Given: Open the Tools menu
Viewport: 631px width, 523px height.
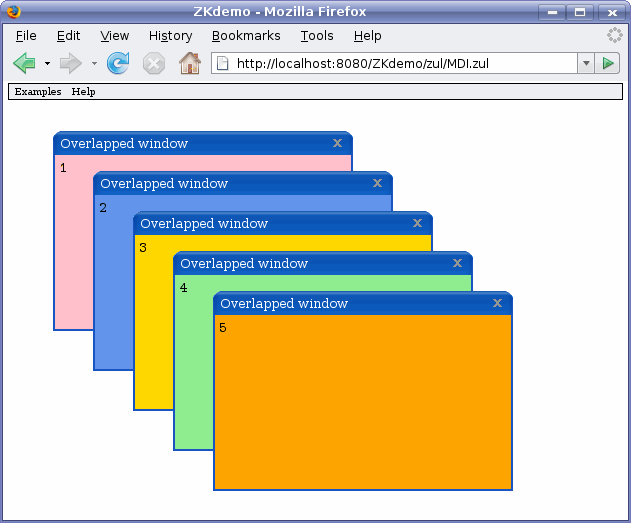Looking at the screenshot, I should [x=317, y=36].
